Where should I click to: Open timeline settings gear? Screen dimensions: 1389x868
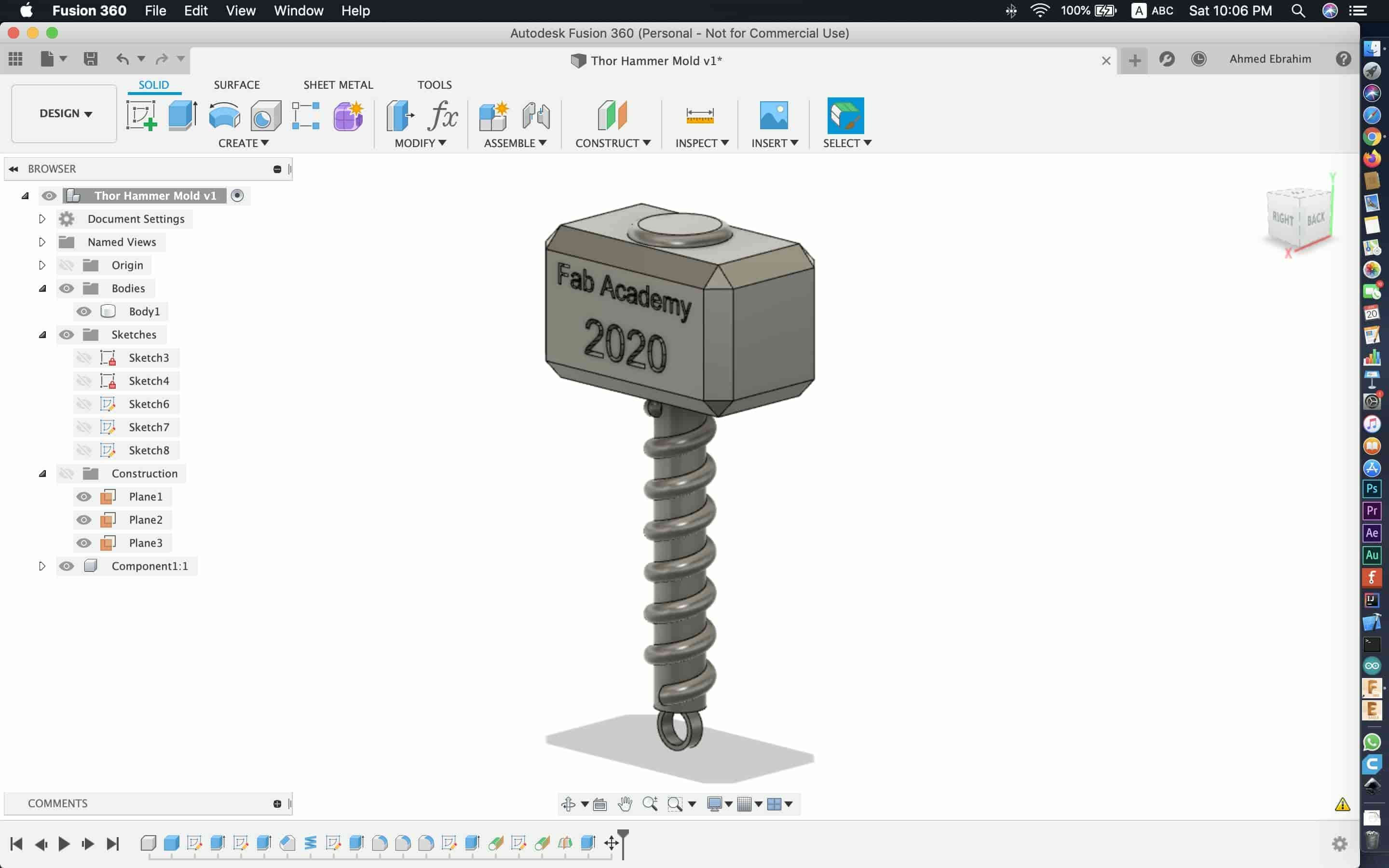[x=1340, y=843]
